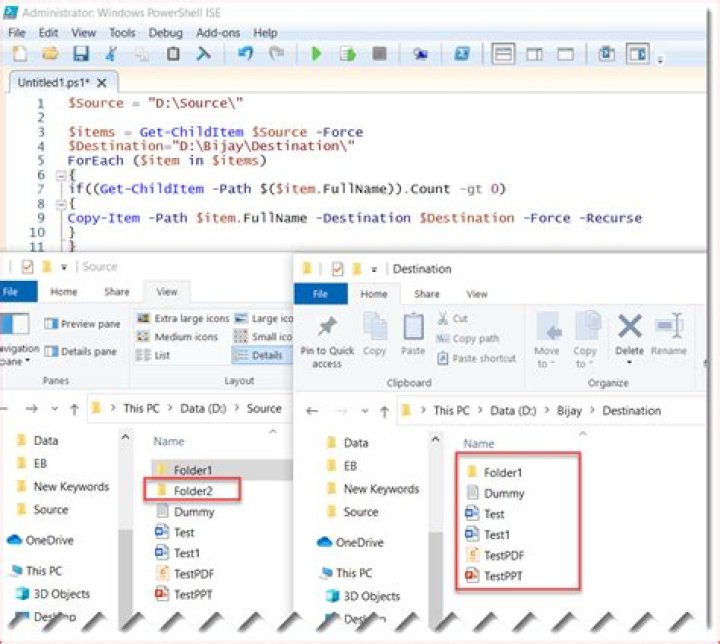Collapse the code block at line 6
The image size is (720, 644).
tap(61, 175)
